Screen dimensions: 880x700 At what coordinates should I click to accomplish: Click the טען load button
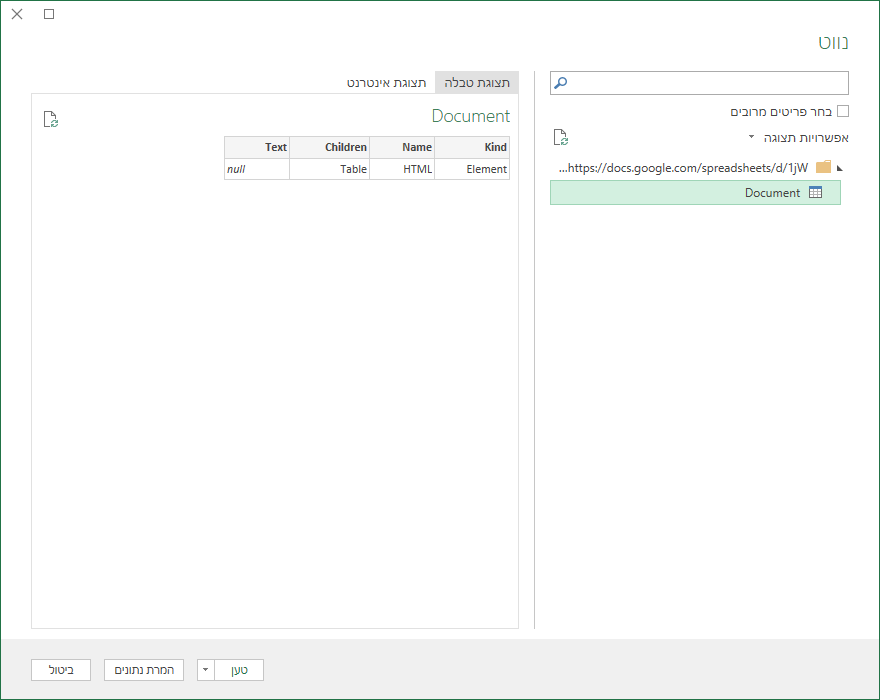pyautogui.click(x=239, y=670)
